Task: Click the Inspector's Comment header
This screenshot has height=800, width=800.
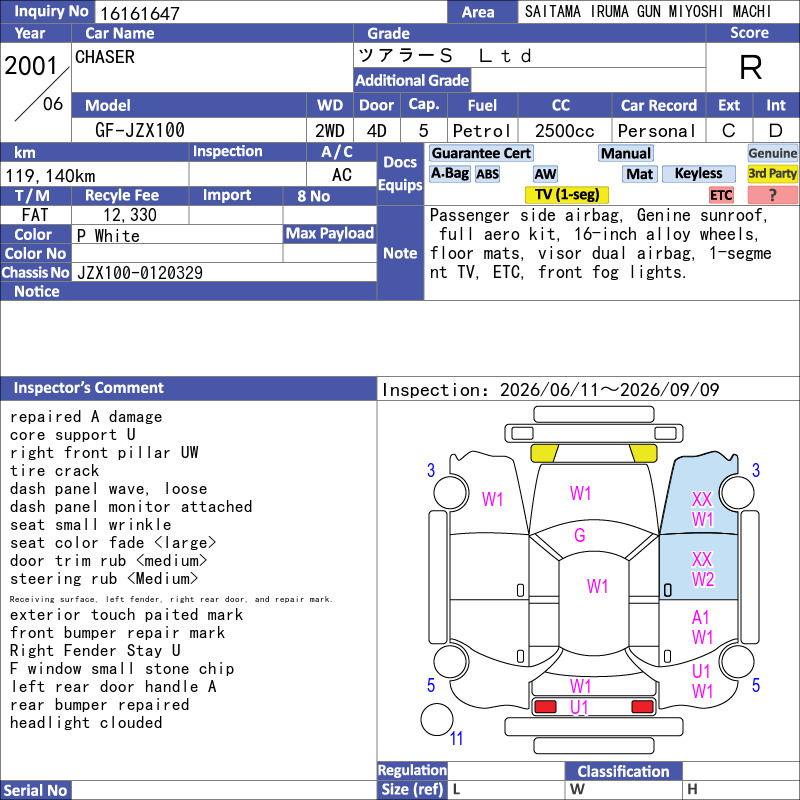Action: (x=188, y=388)
